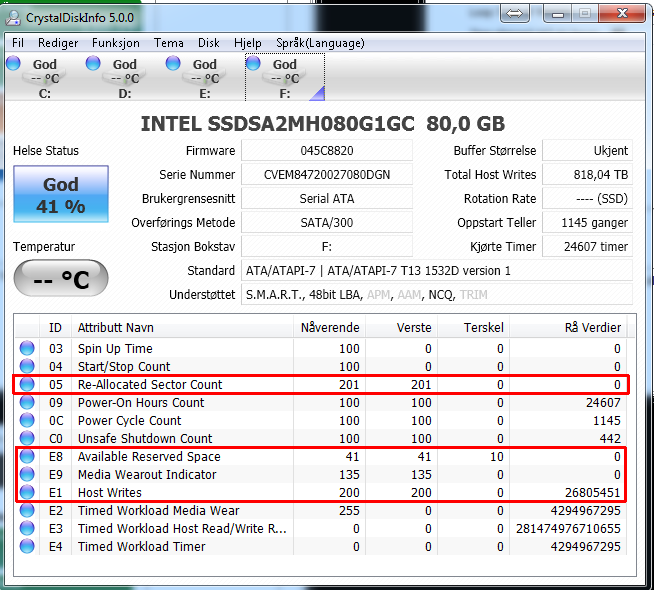Click the Buffer Størrelse Ukjent value

pyautogui.click(x=587, y=151)
